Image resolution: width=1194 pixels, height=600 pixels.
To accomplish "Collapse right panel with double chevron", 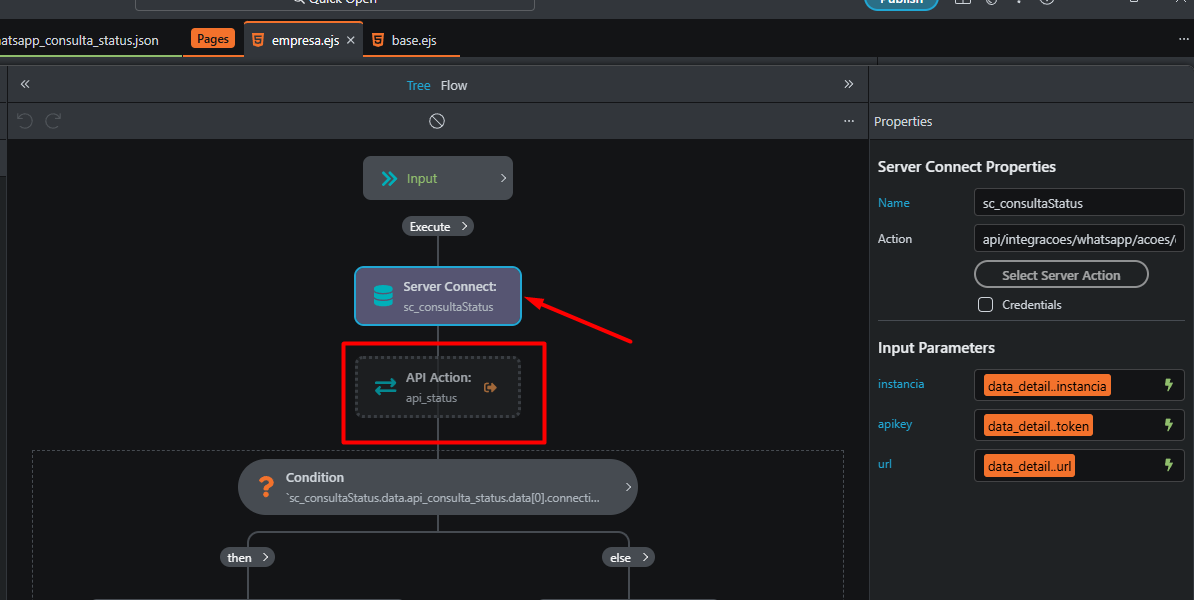I will 849,85.
